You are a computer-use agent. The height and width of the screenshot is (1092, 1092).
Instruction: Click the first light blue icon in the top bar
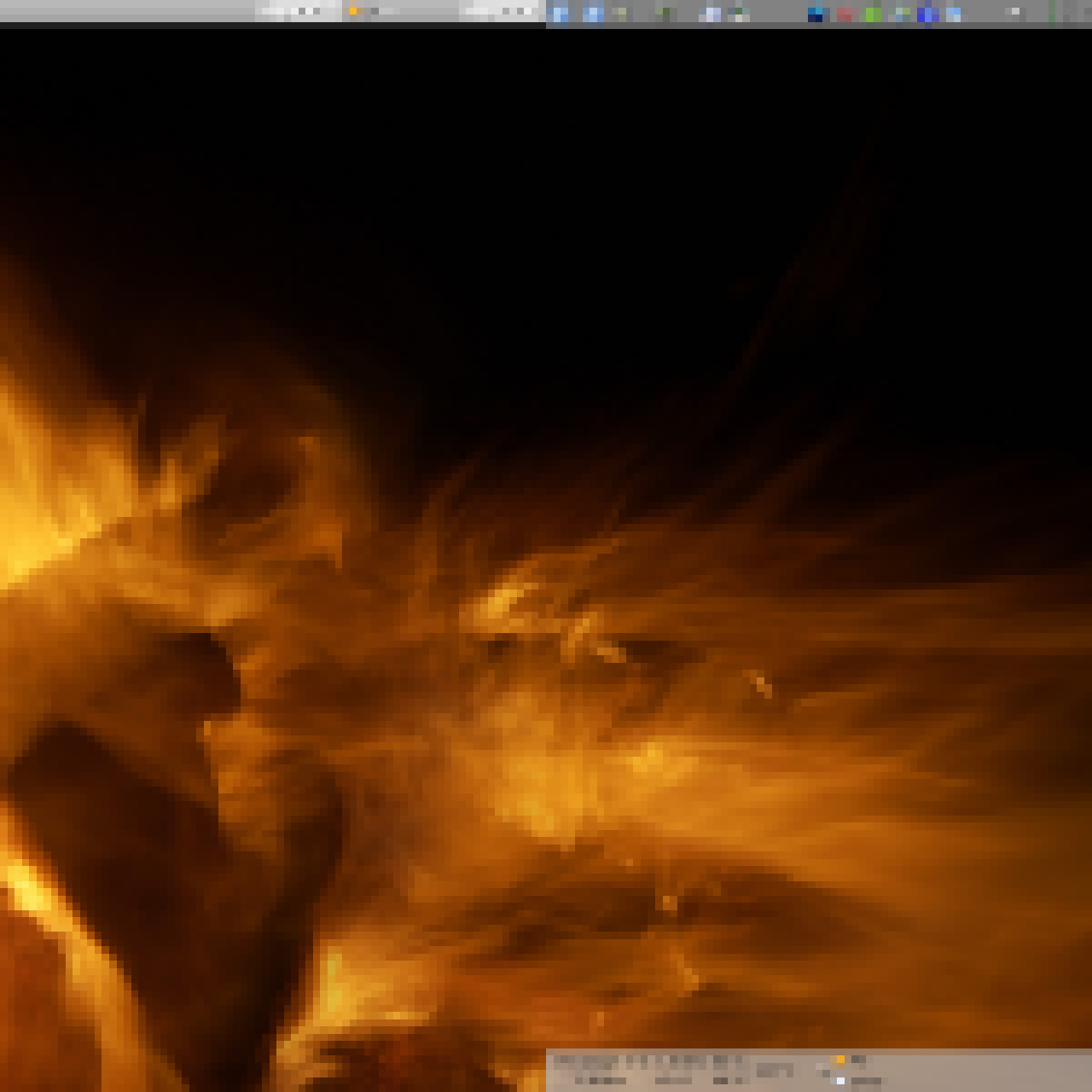[561, 14]
